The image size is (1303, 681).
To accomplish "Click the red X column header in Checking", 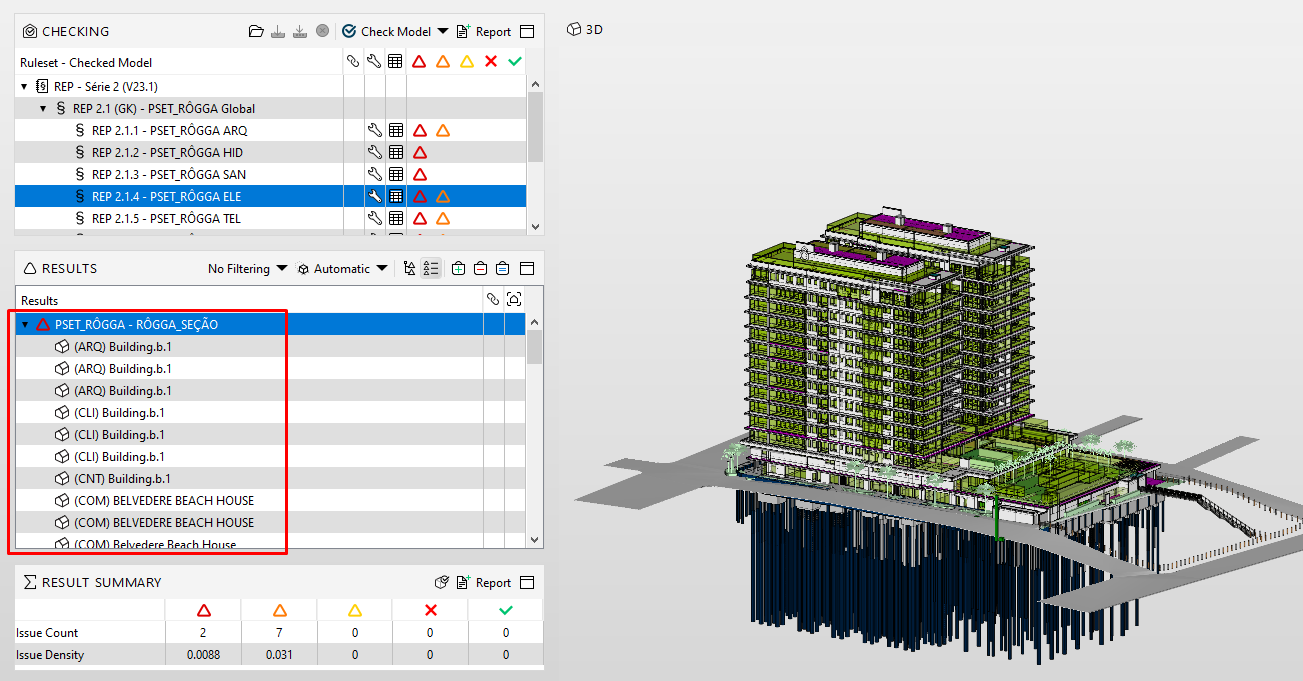I will 491,62.
